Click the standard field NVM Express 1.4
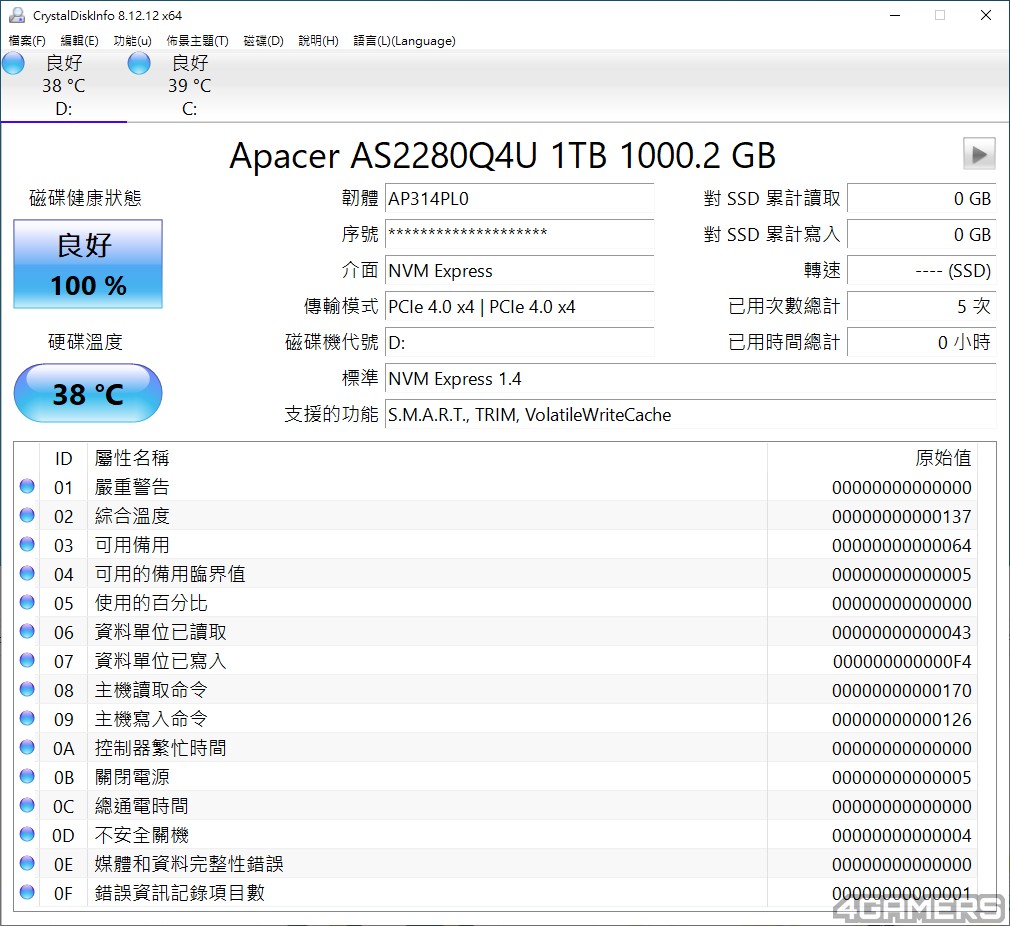1010x926 pixels. tap(691, 379)
